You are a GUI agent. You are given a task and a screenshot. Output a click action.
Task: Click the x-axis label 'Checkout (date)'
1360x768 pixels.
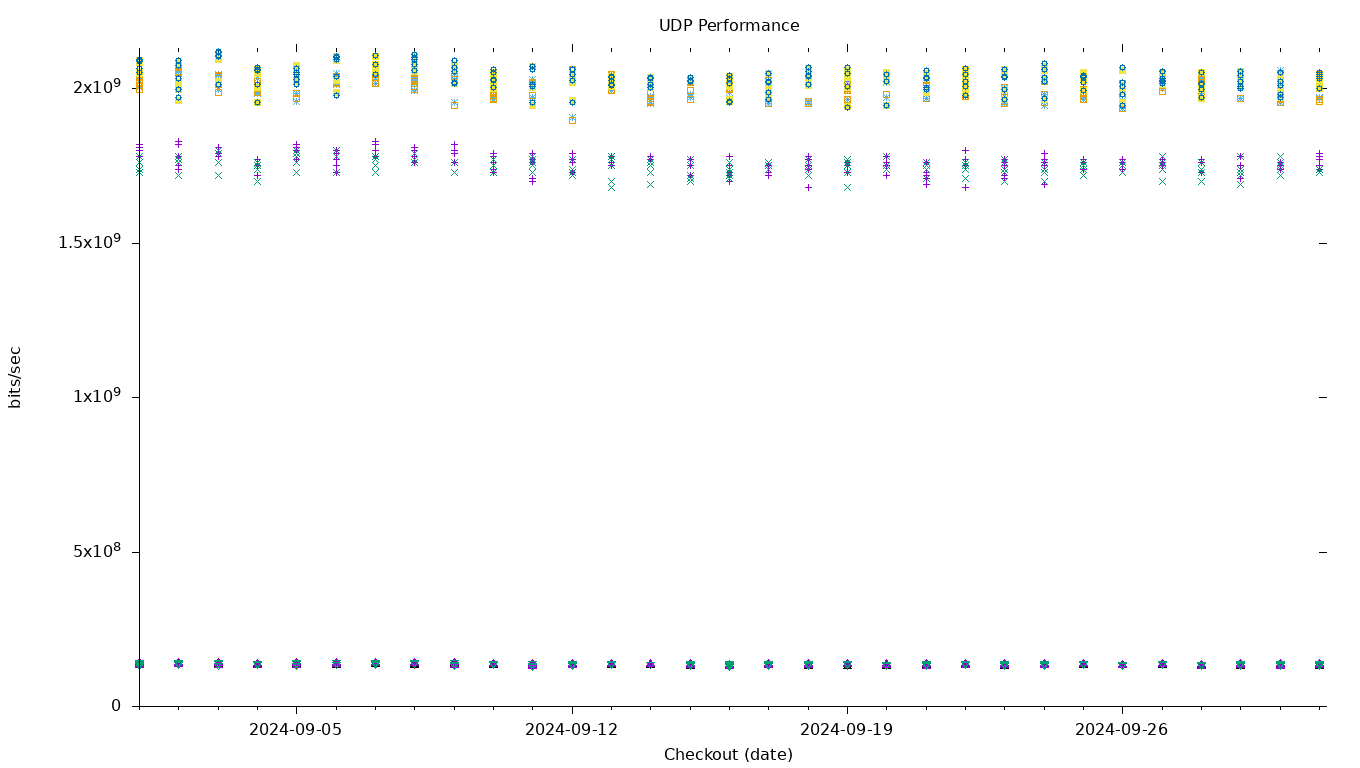(x=728, y=755)
